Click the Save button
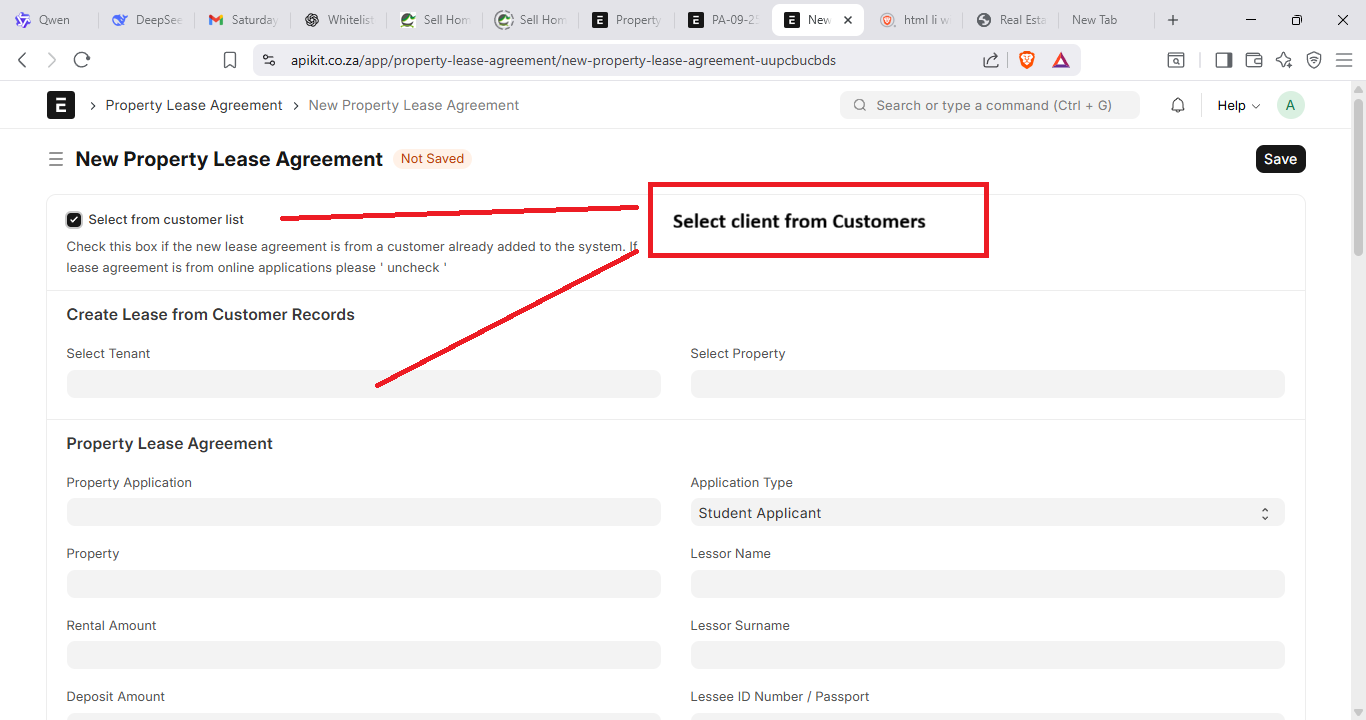The width and height of the screenshot is (1366, 720). pos(1280,159)
